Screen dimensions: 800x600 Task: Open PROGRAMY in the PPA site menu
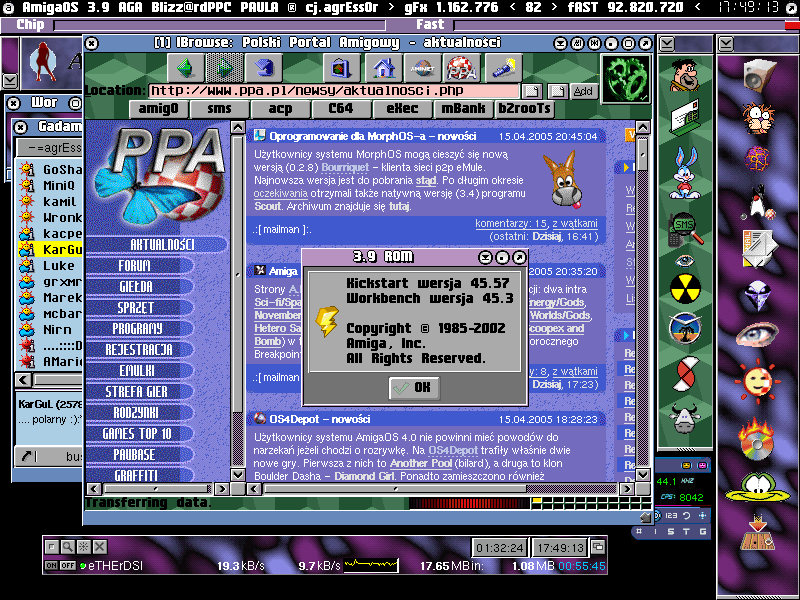tap(138, 329)
